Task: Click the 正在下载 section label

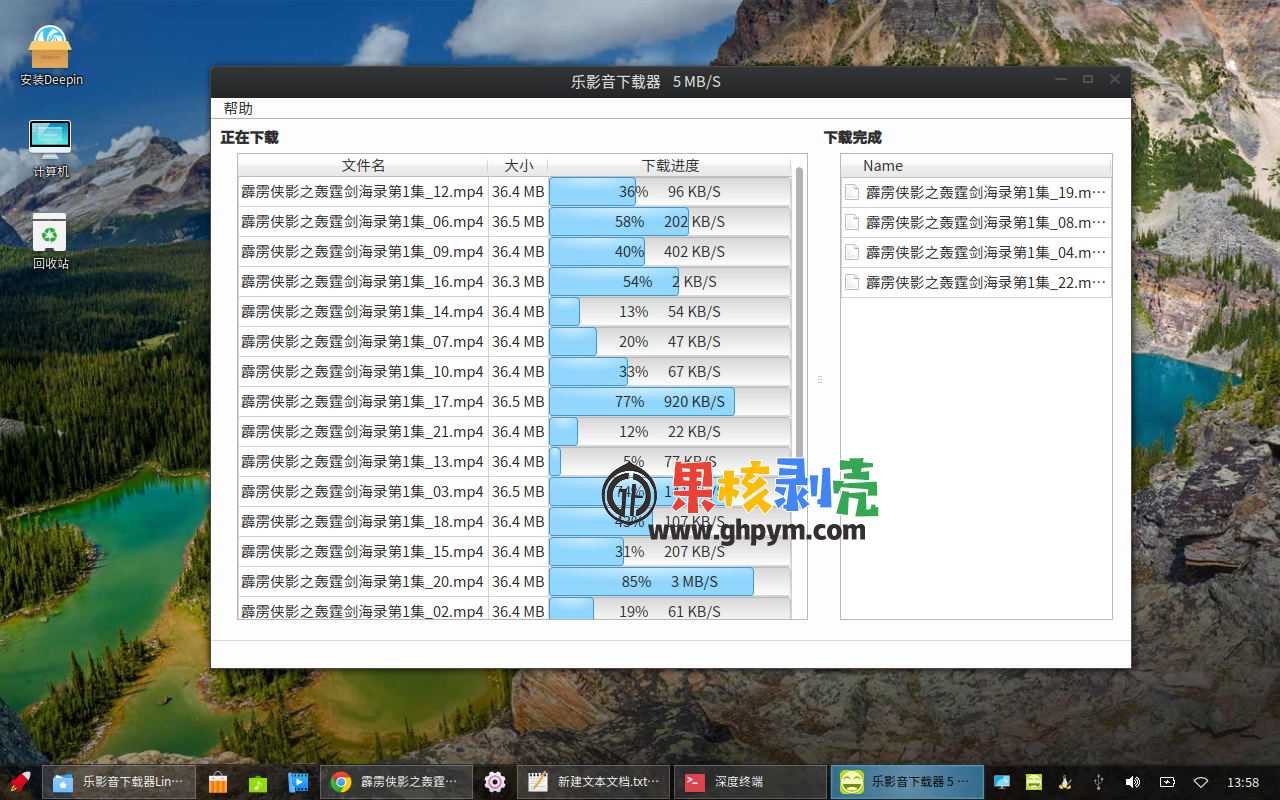Action: pyautogui.click(x=250, y=138)
